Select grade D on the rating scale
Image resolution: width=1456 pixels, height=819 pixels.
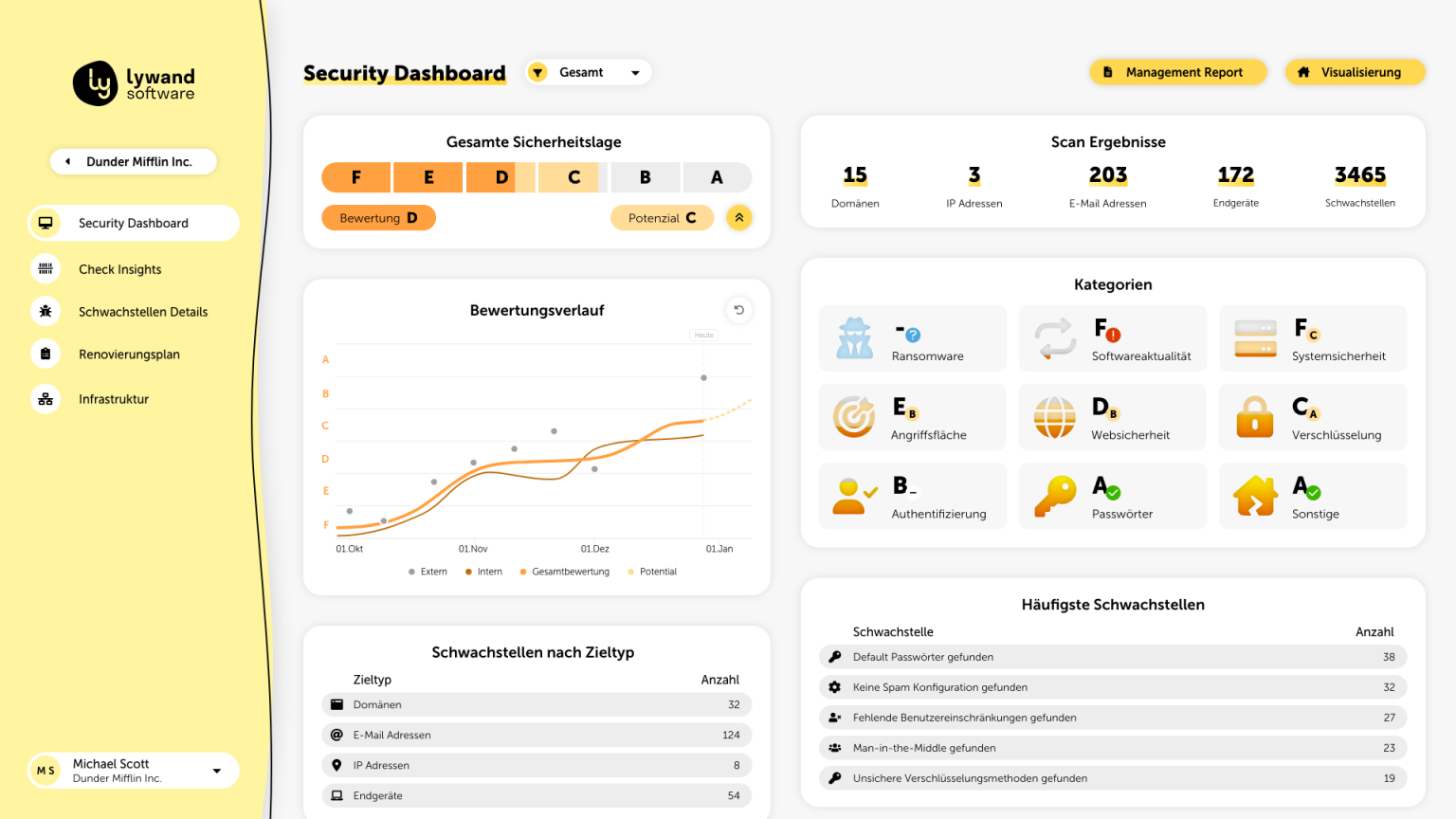pyautogui.click(x=500, y=177)
